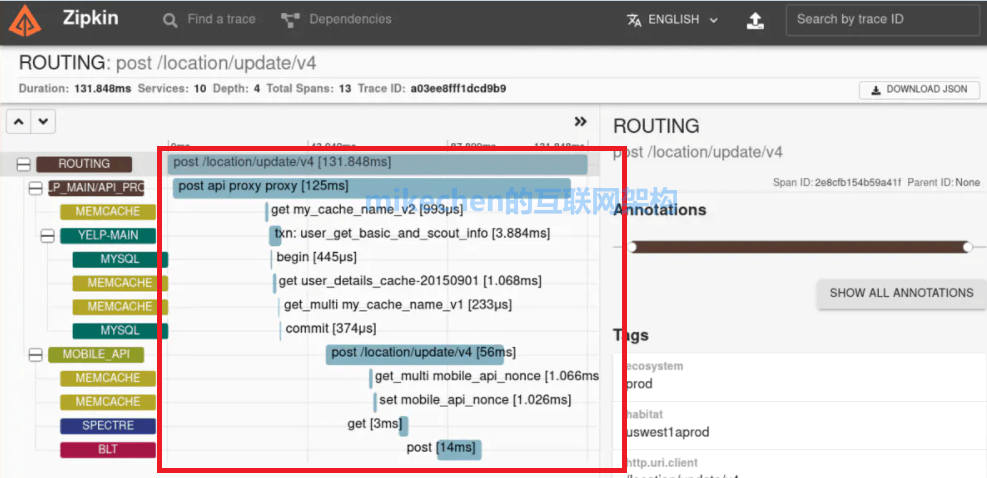The image size is (987, 478).
Task: Select the commit 374µs span
Action: (330, 328)
